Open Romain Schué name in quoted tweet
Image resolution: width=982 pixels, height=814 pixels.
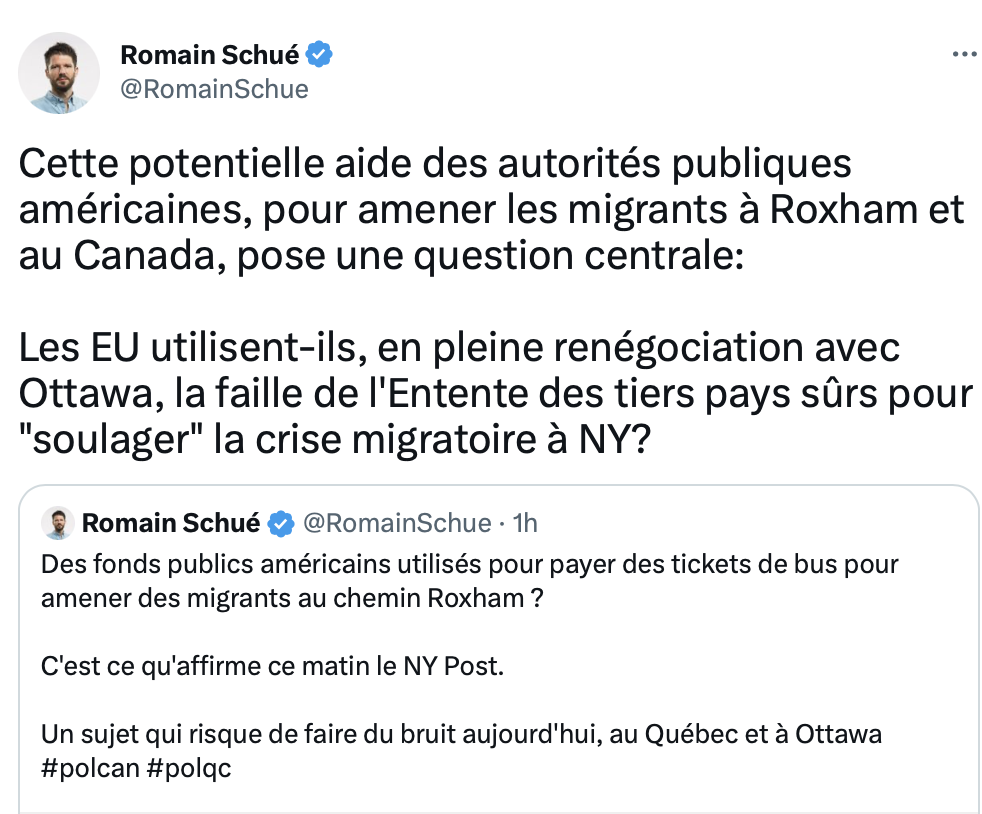(171, 523)
